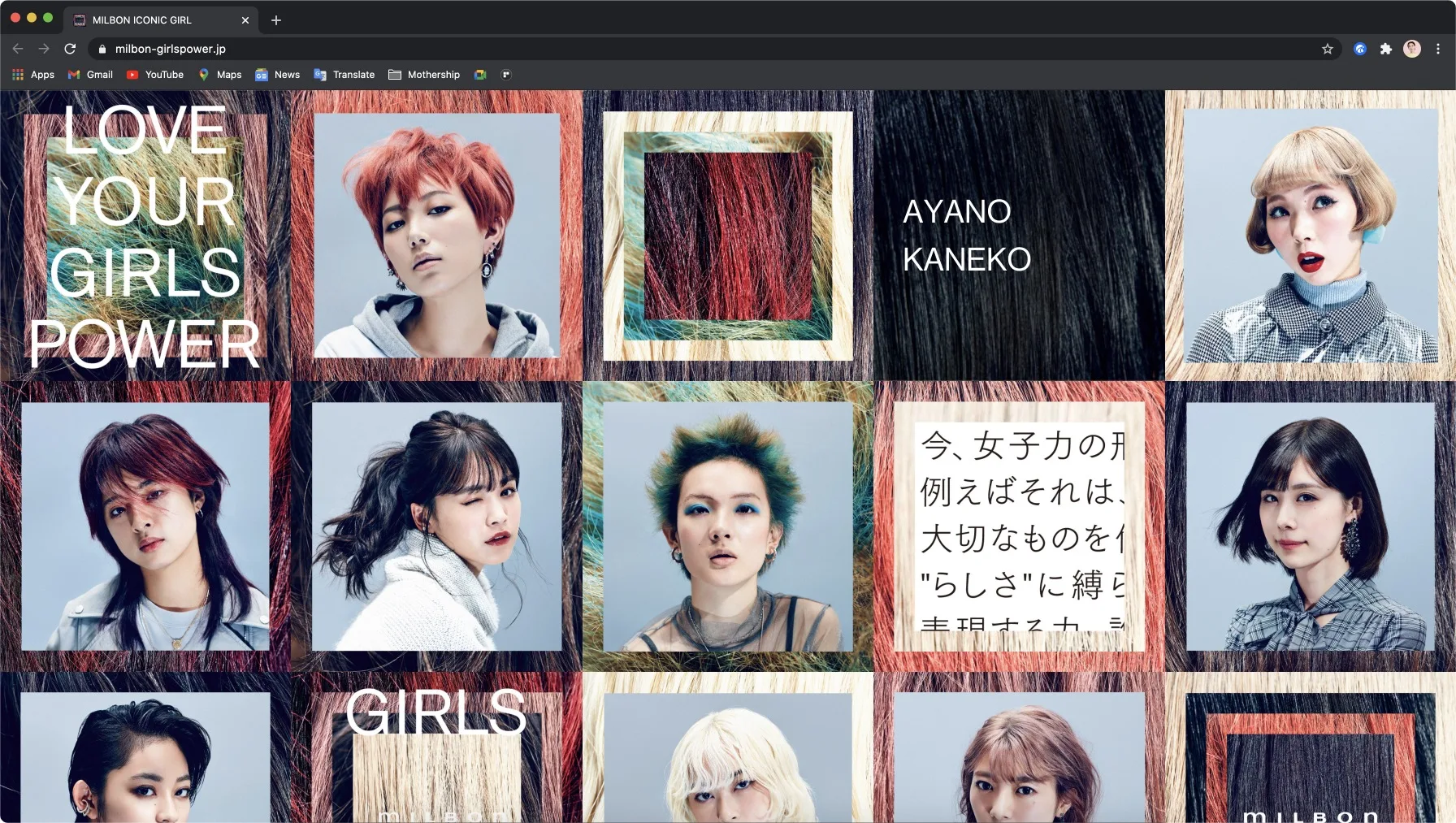Open the News bookmark
This screenshot has width=1456, height=823.
click(x=278, y=75)
